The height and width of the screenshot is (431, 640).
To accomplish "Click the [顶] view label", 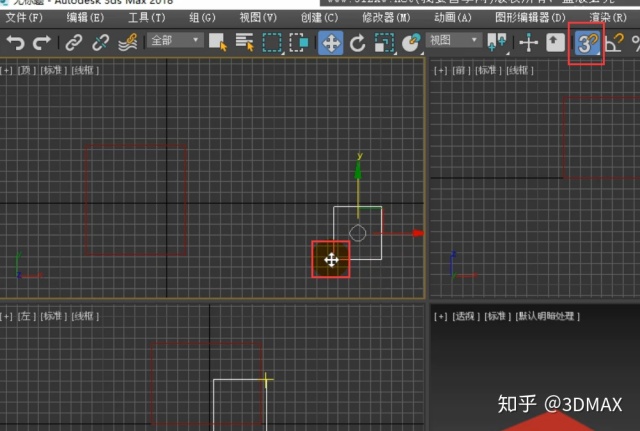I will [27, 70].
